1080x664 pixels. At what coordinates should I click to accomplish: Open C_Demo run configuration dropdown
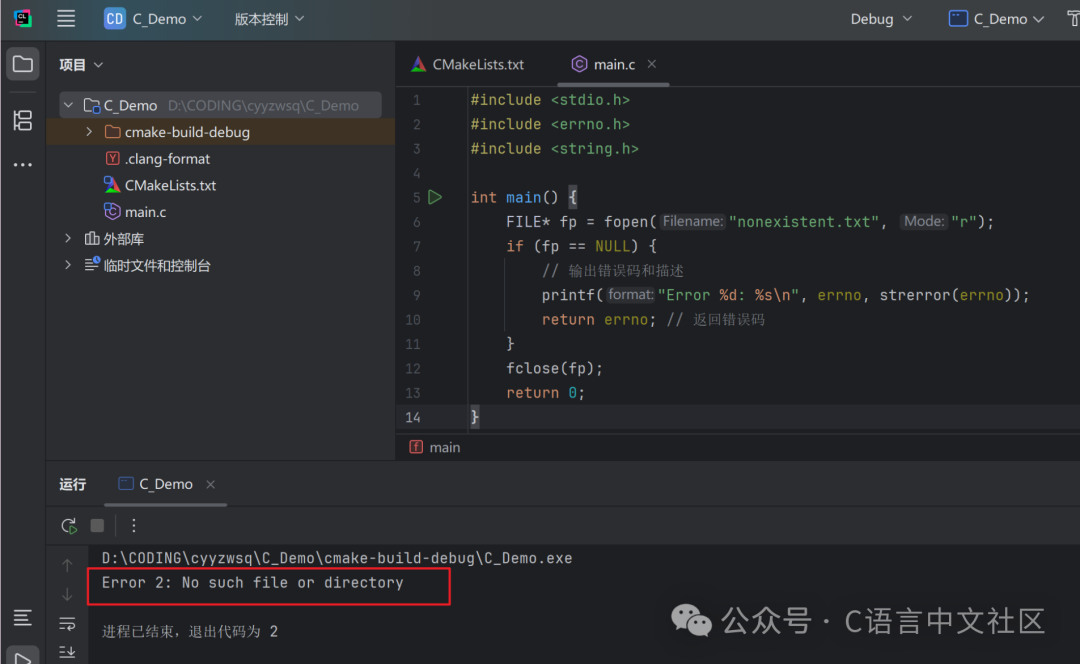click(x=996, y=19)
